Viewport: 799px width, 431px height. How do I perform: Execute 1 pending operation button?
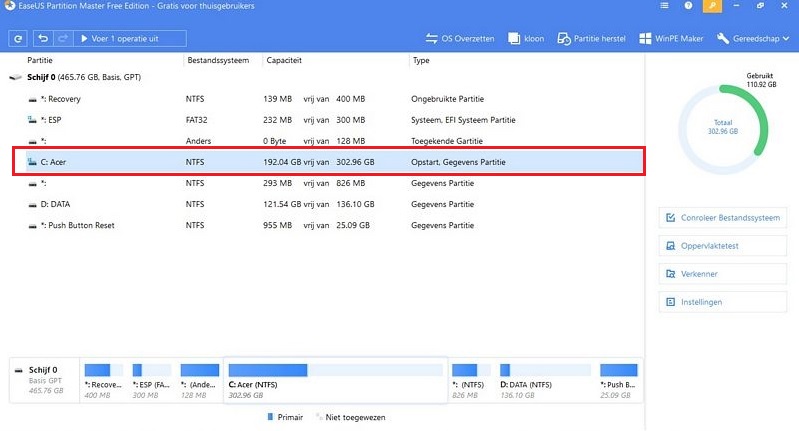pos(130,39)
